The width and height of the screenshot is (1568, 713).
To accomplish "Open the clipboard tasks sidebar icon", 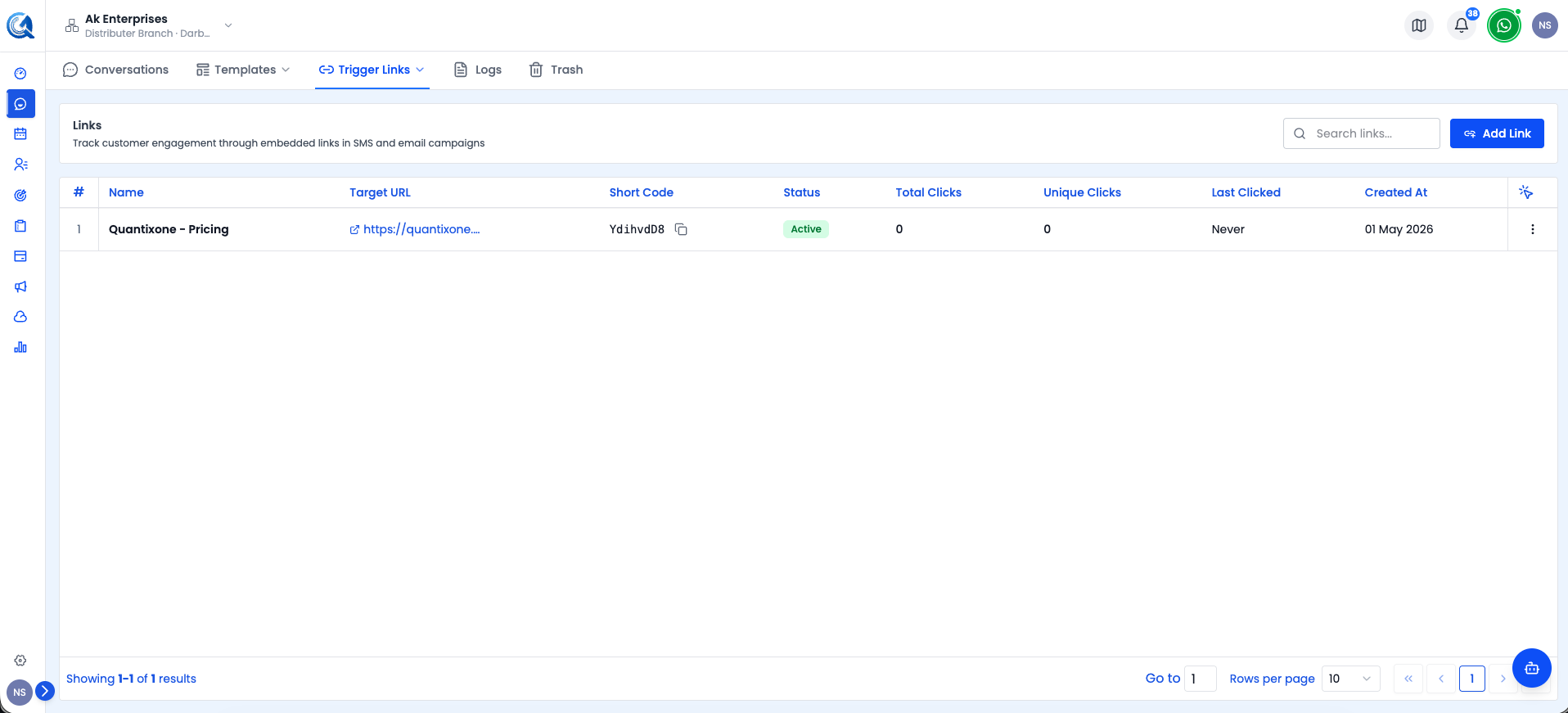I will click(20, 226).
